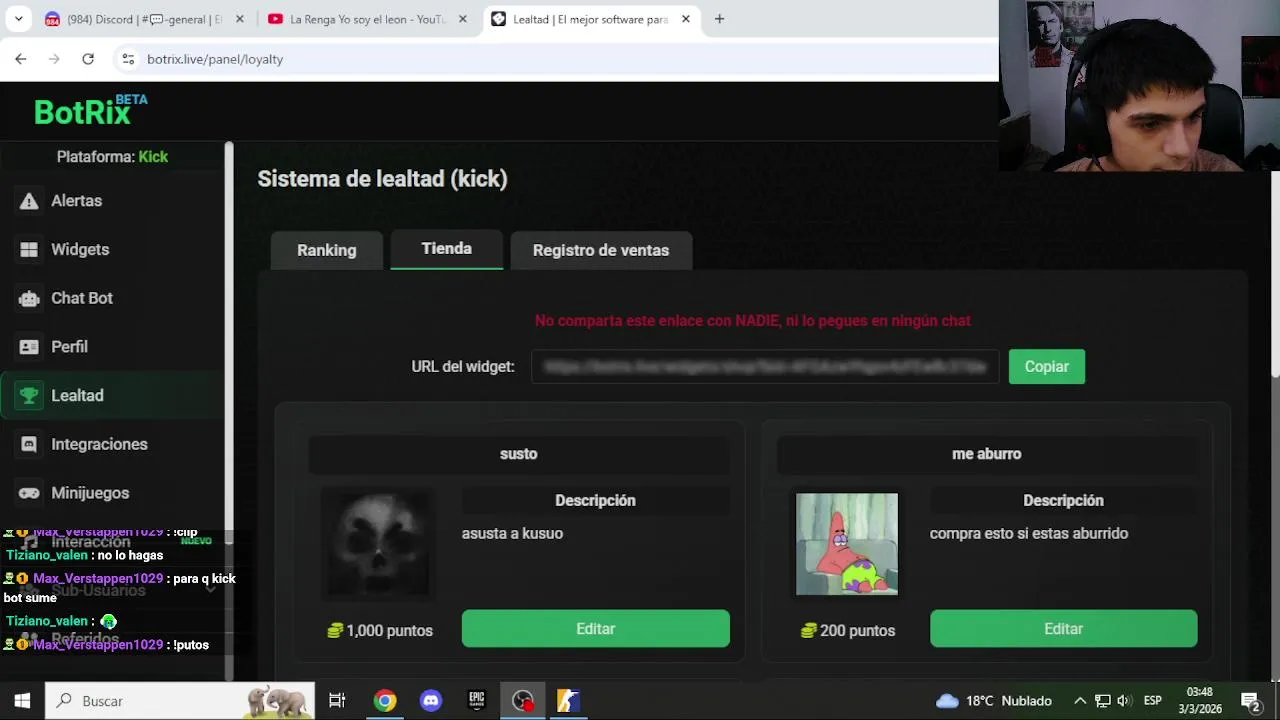Open Integraciones in the sidebar
Viewport: 1280px width, 720px height.
click(x=99, y=444)
